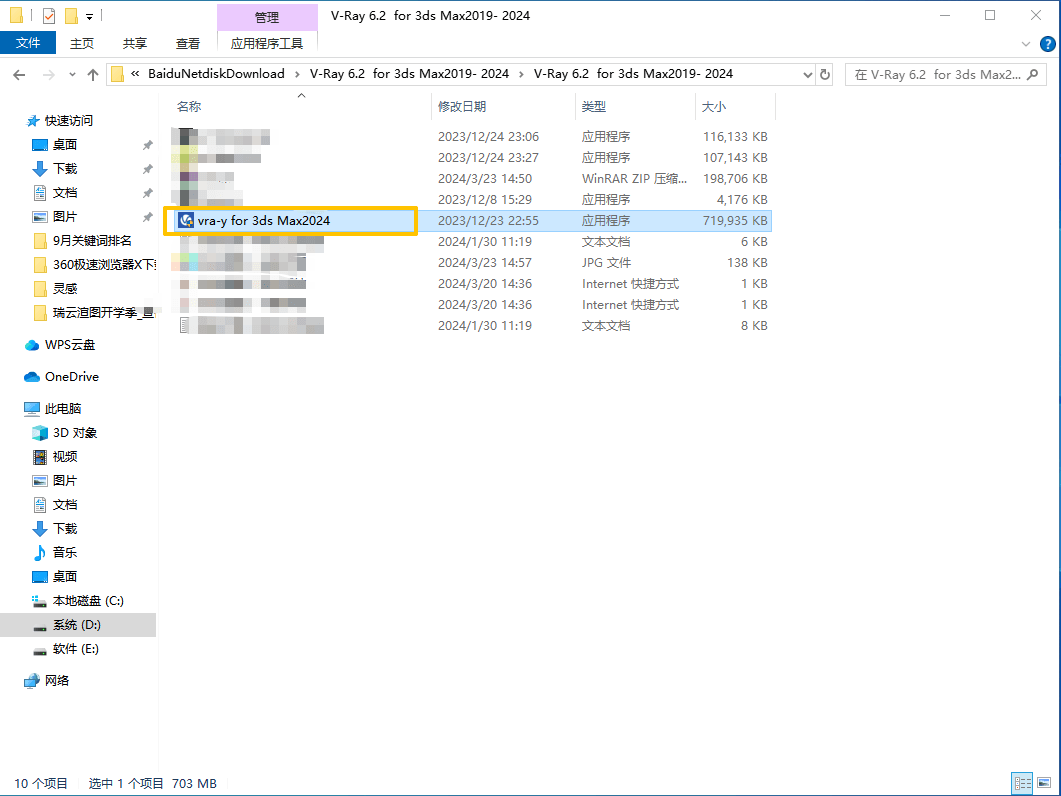Open the 360极速浏览器X下 folder
The width and height of the screenshot is (1061, 796).
tap(95, 265)
